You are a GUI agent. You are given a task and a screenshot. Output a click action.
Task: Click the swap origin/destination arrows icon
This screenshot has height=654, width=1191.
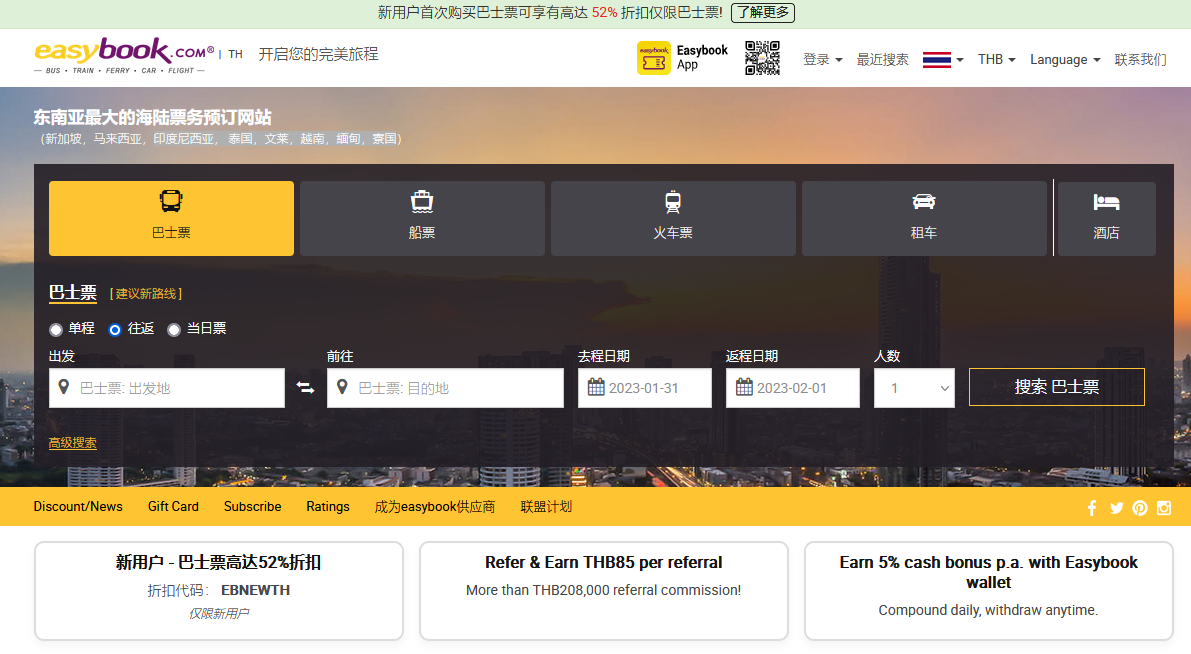(306, 388)
